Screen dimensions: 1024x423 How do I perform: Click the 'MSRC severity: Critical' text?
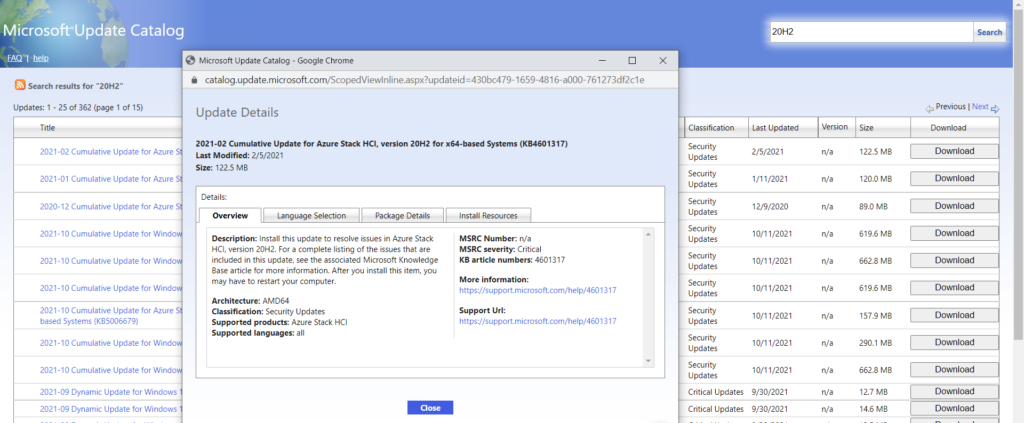click(501, 249)
